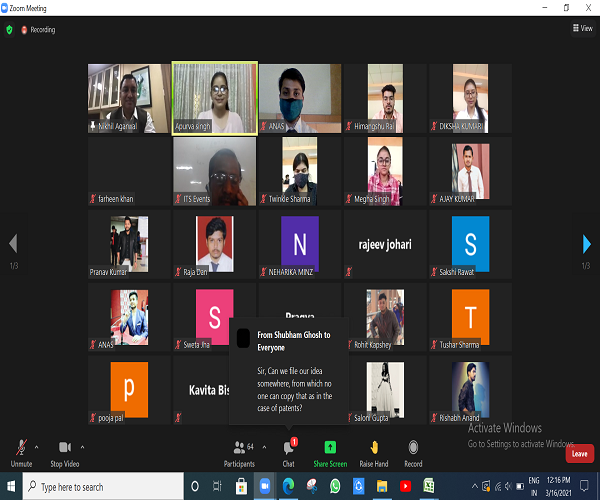This screenshot has width=600, height=500.
Task: Open the Participants panel
Action: [240, 454]
